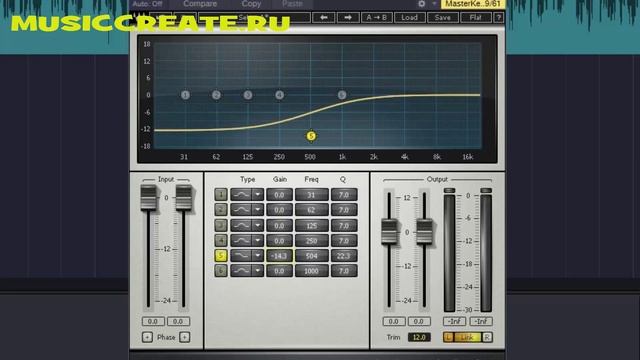
Task: Click band 6 filter type shape icon
Action: pyautogui.click(x=241, y=271)
